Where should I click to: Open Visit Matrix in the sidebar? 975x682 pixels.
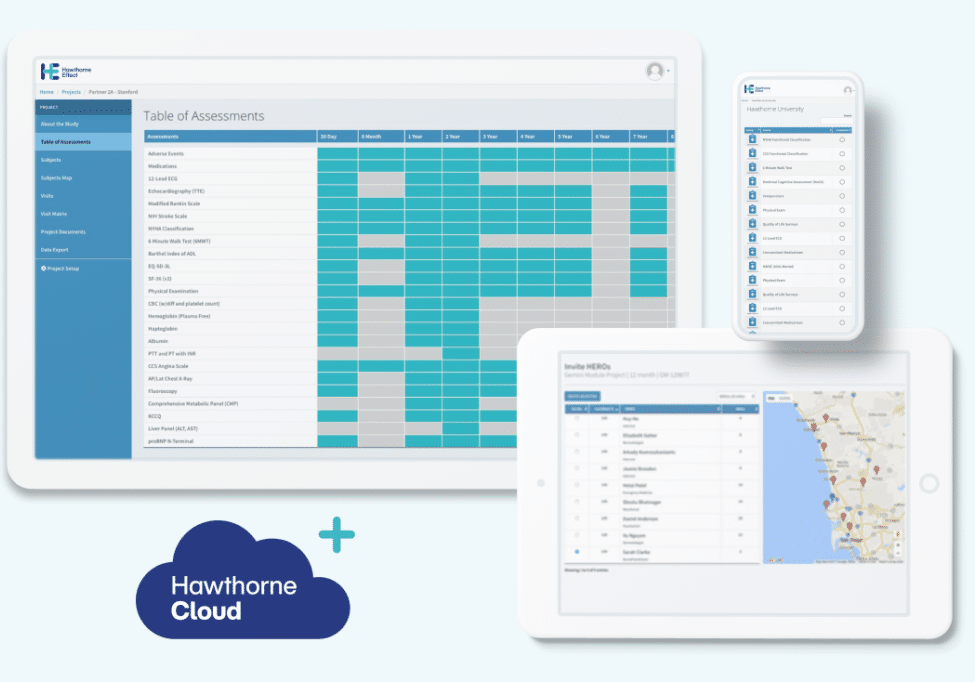point(83,214)
